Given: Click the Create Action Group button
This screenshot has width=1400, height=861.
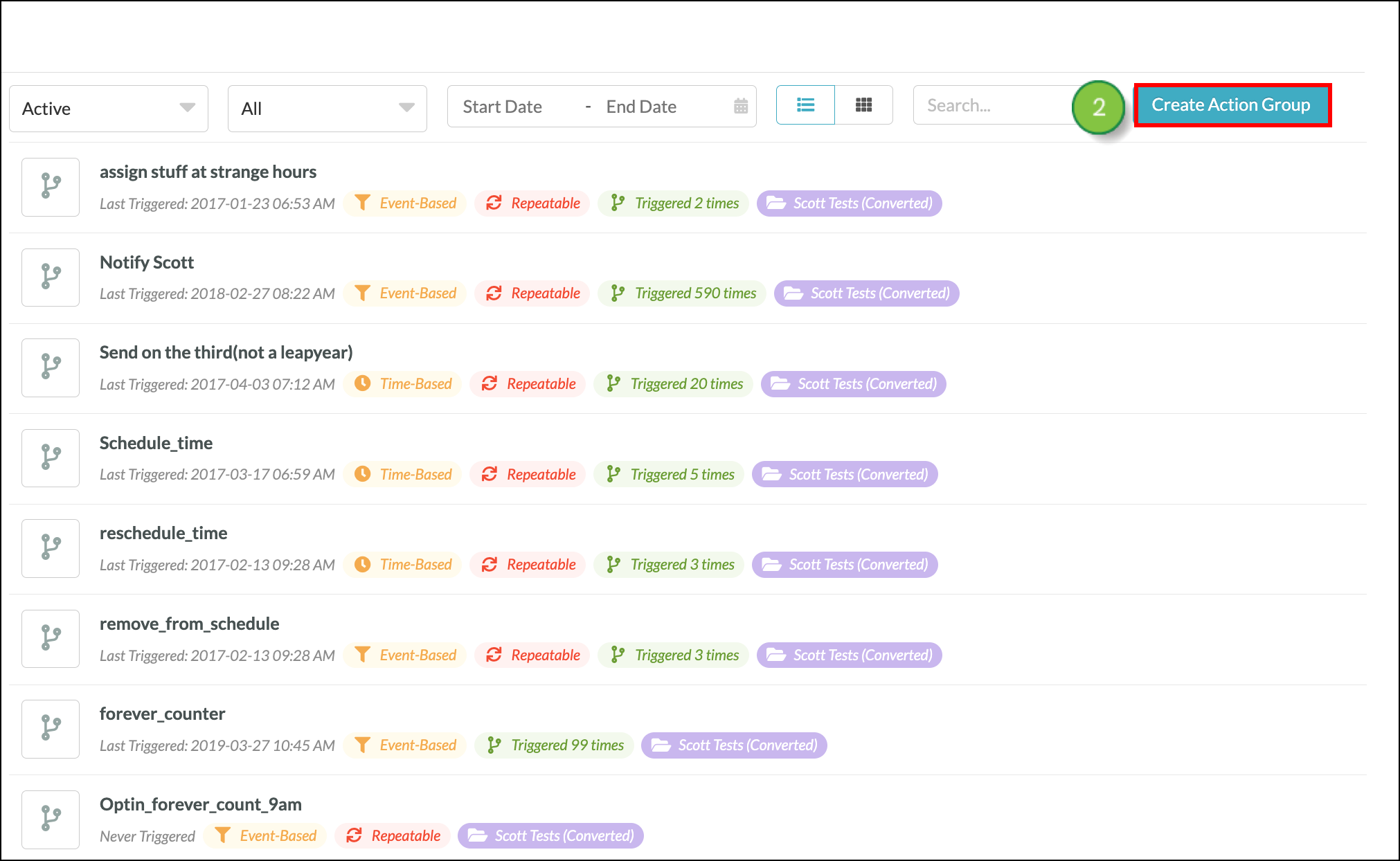Looking at the screenshot, I should [x=1231, y=105].
